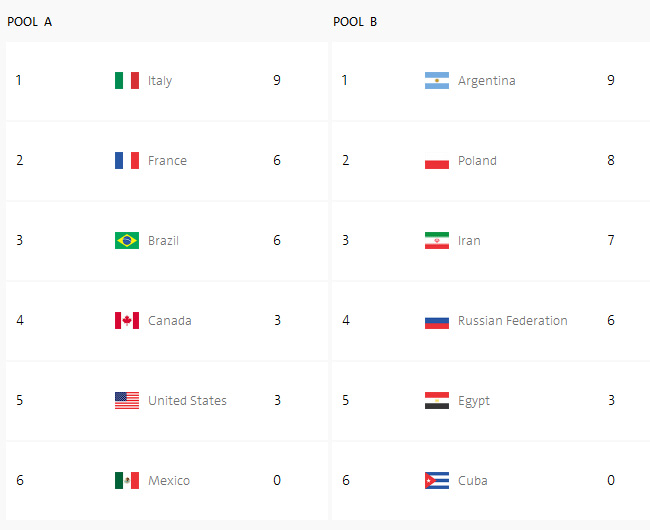Click the Italy flag icon
Viewport: 650px width, 530px height.
coord(127,80)
